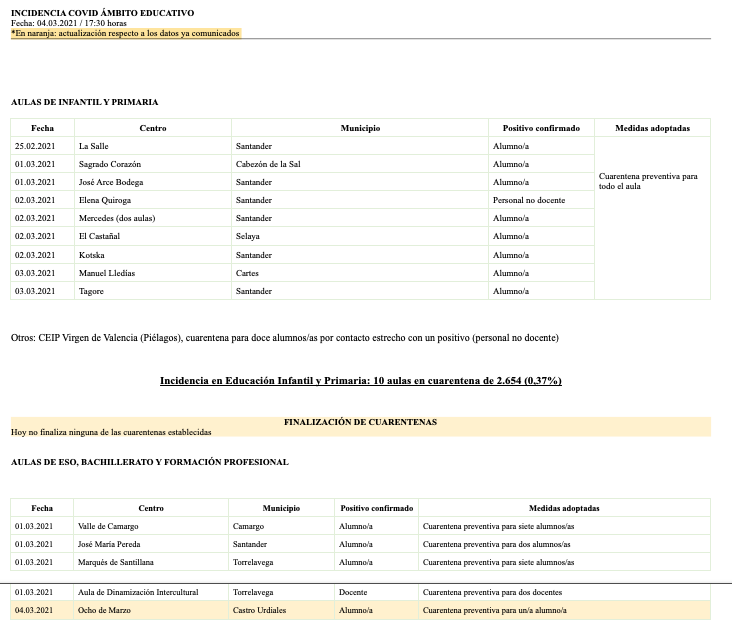Click the title 'INCIDENCIA COVID ÁMBITO EDUCATIVO'
Image resolution: width=732 pixels, height=629 pixels.
click(x=102, y=13)
